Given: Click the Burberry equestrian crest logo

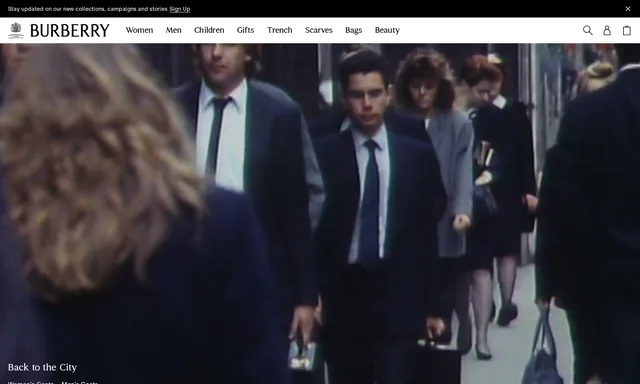Looking at the screenshot, I should [x=16, y=30].
